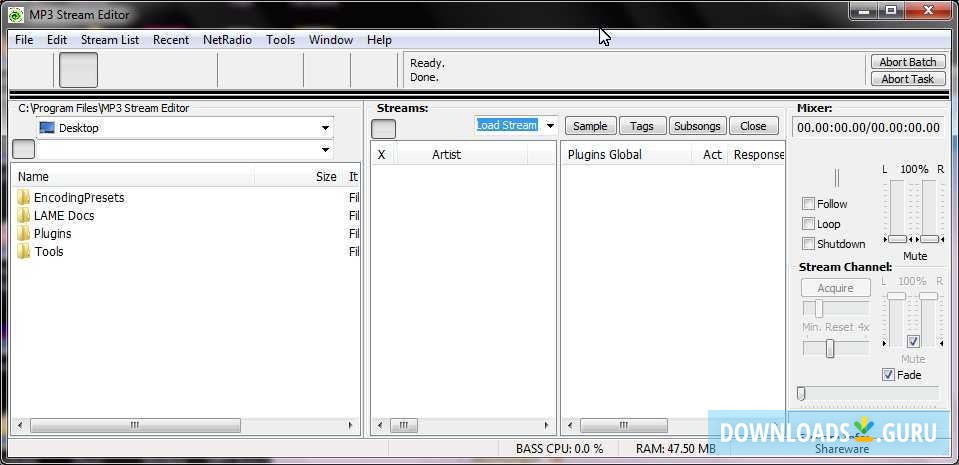Screen dimensions: 959x465
Task: Click the X column header in Streams
Action: [382, 155]
